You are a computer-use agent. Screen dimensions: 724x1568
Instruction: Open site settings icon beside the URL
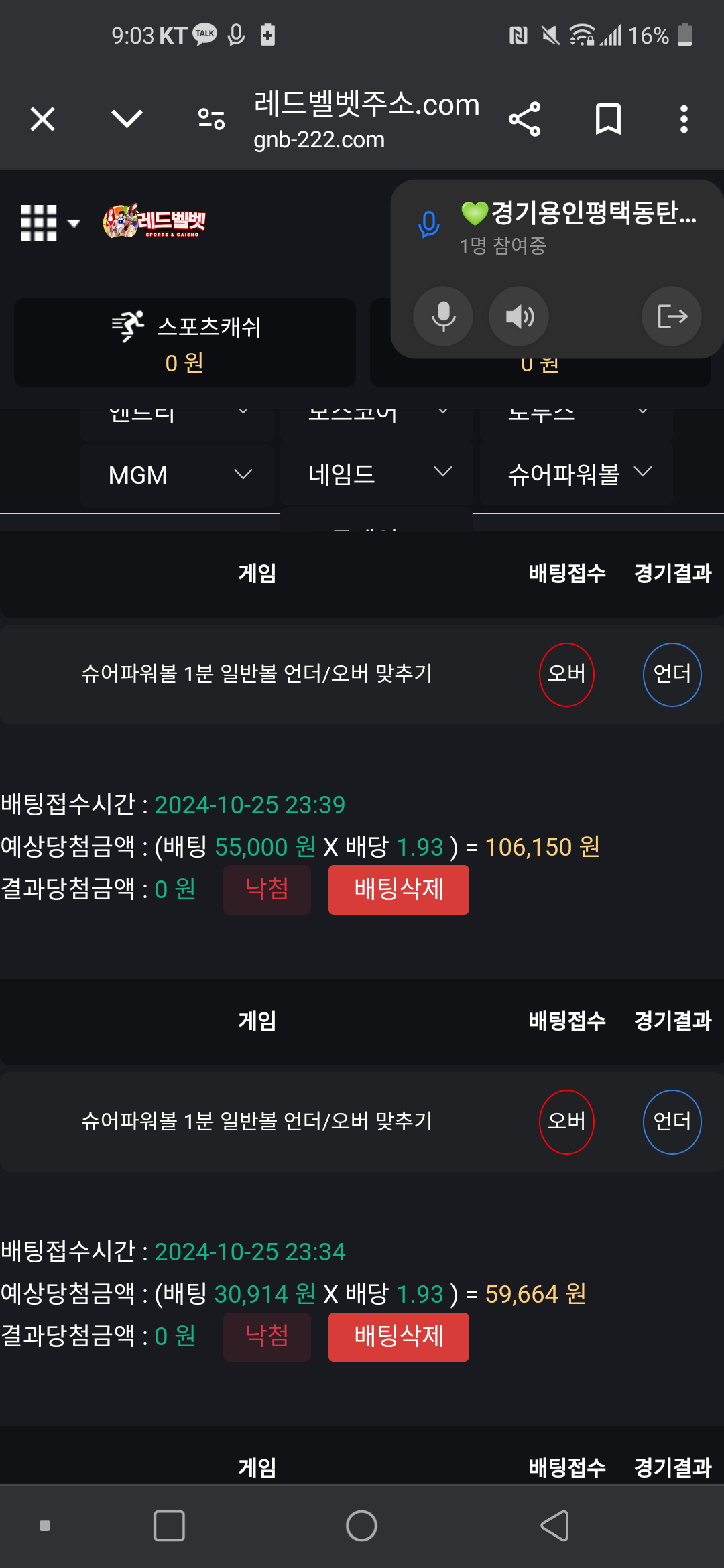[x=211, y=119]
